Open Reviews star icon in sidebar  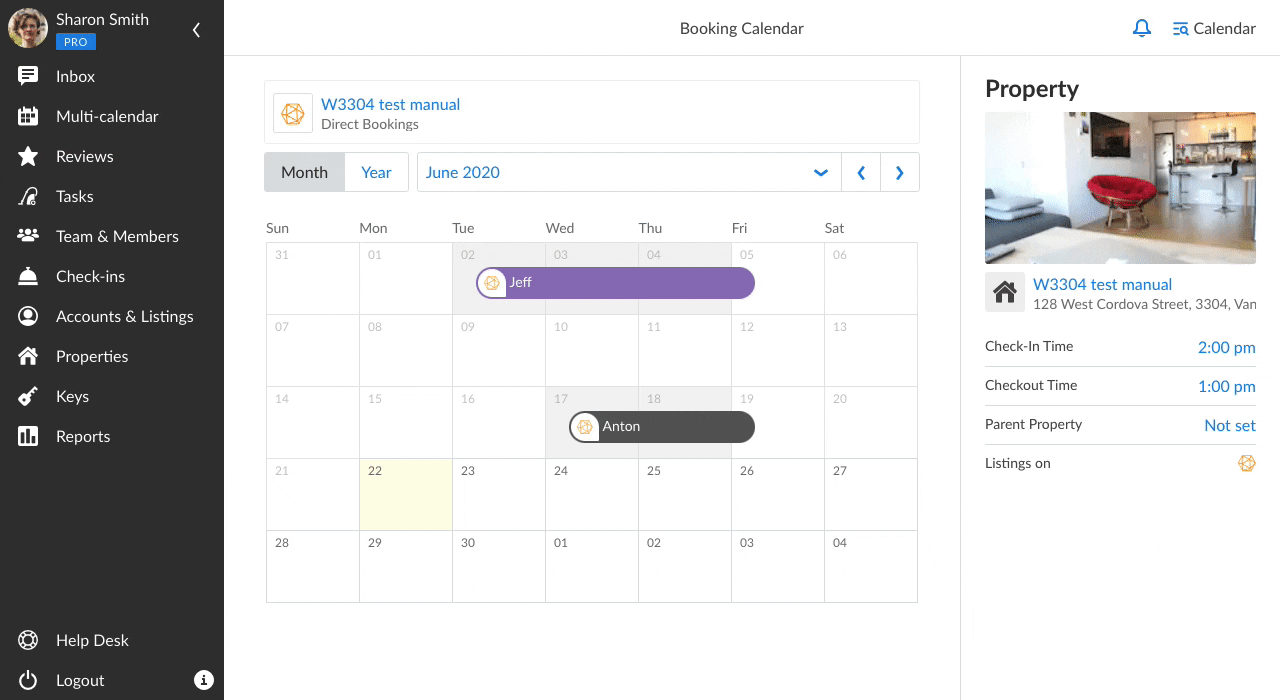28,156
